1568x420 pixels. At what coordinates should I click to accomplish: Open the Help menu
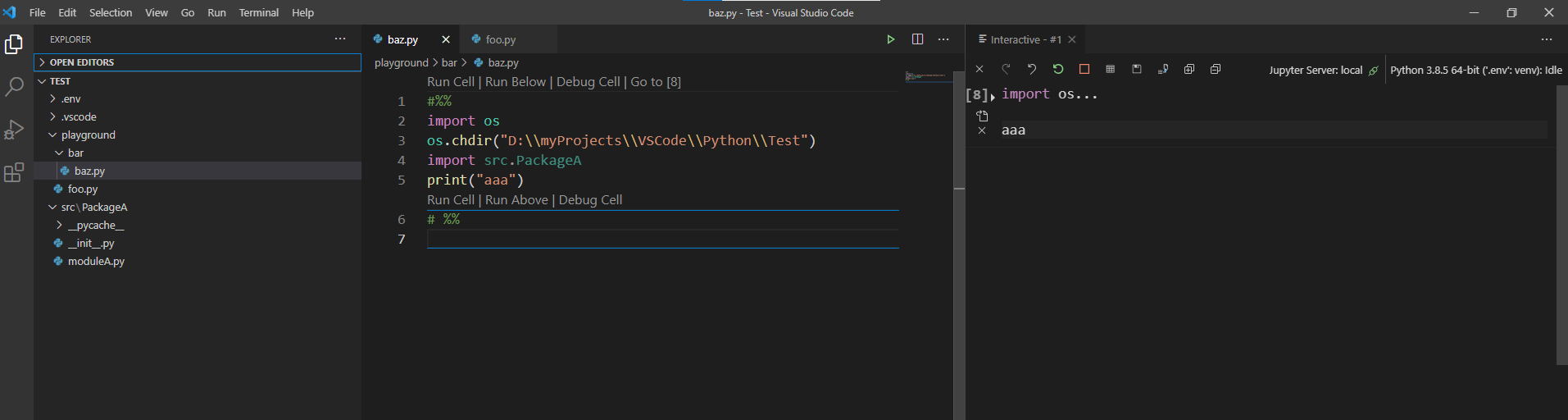303,12
